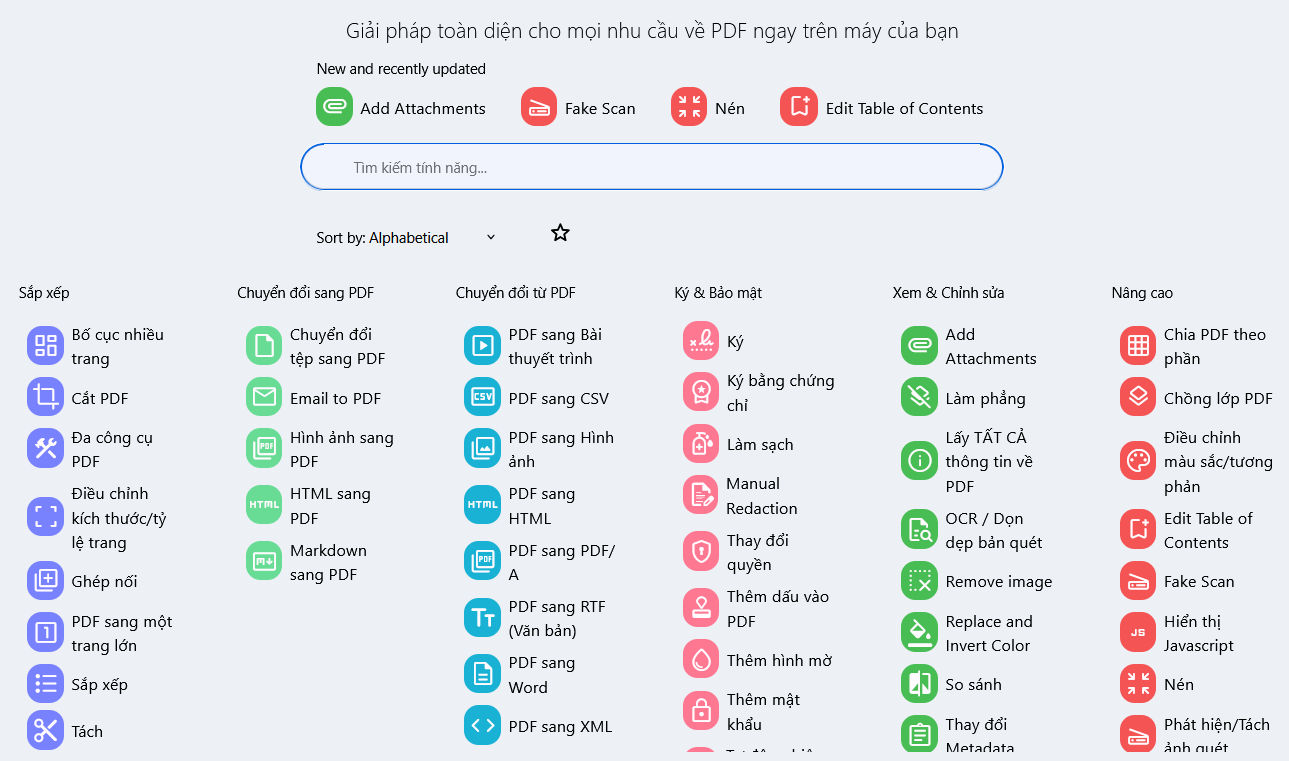Viewport: 1289px width, 761px height.
Task: Click the Chồng lớp PDF layers icon
Action: point(1138,397)
